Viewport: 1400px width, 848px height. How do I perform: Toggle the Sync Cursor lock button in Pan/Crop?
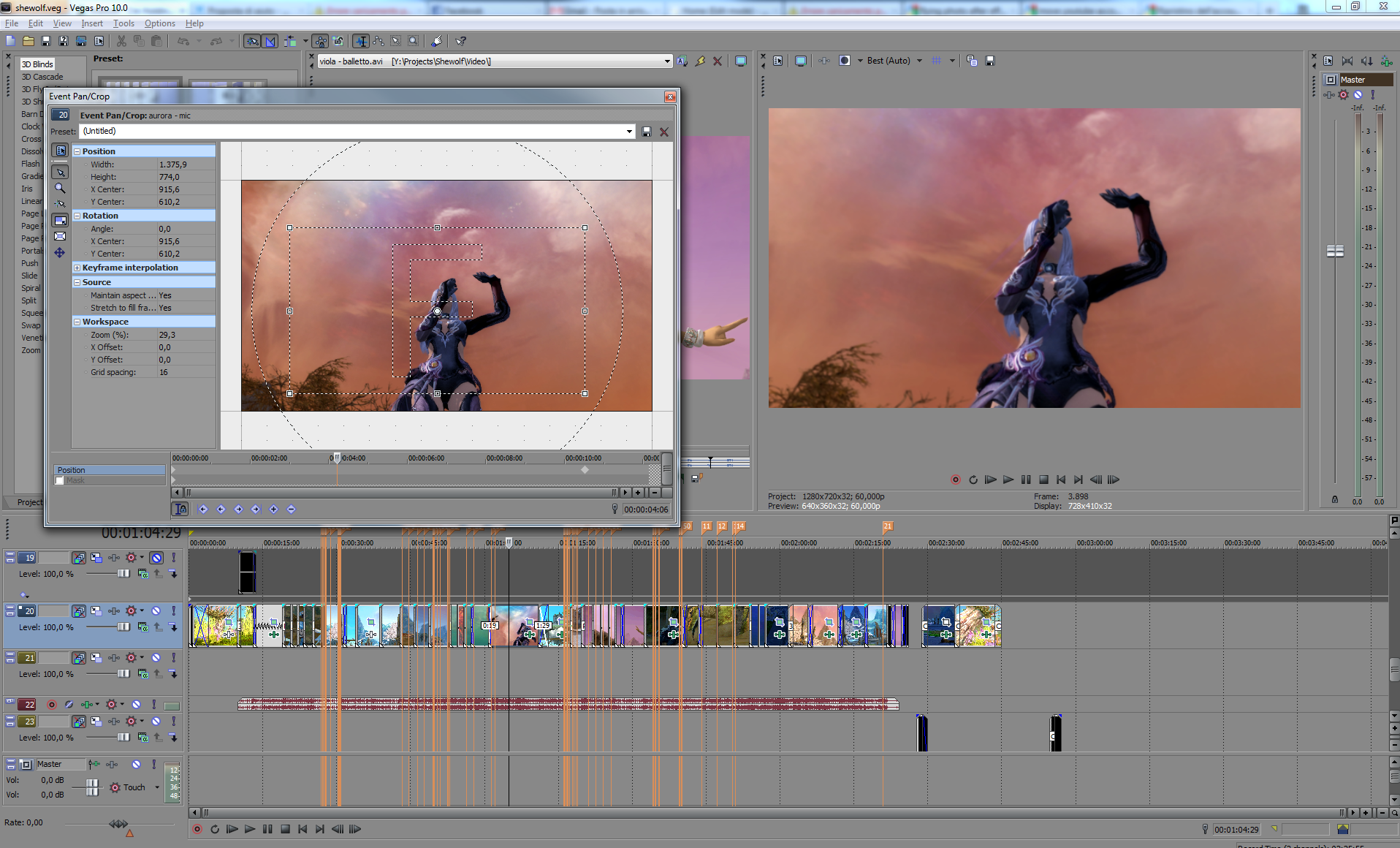click(x=180, y=509)
